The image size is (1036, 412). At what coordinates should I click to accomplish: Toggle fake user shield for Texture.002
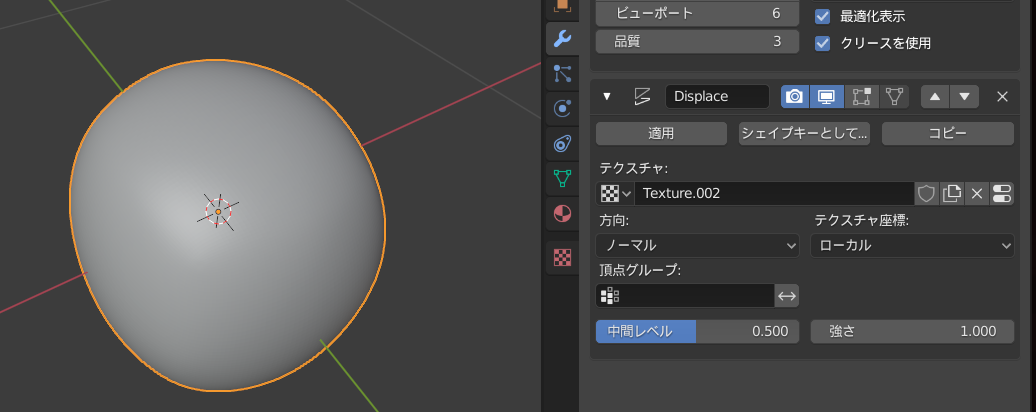[927, 193]
